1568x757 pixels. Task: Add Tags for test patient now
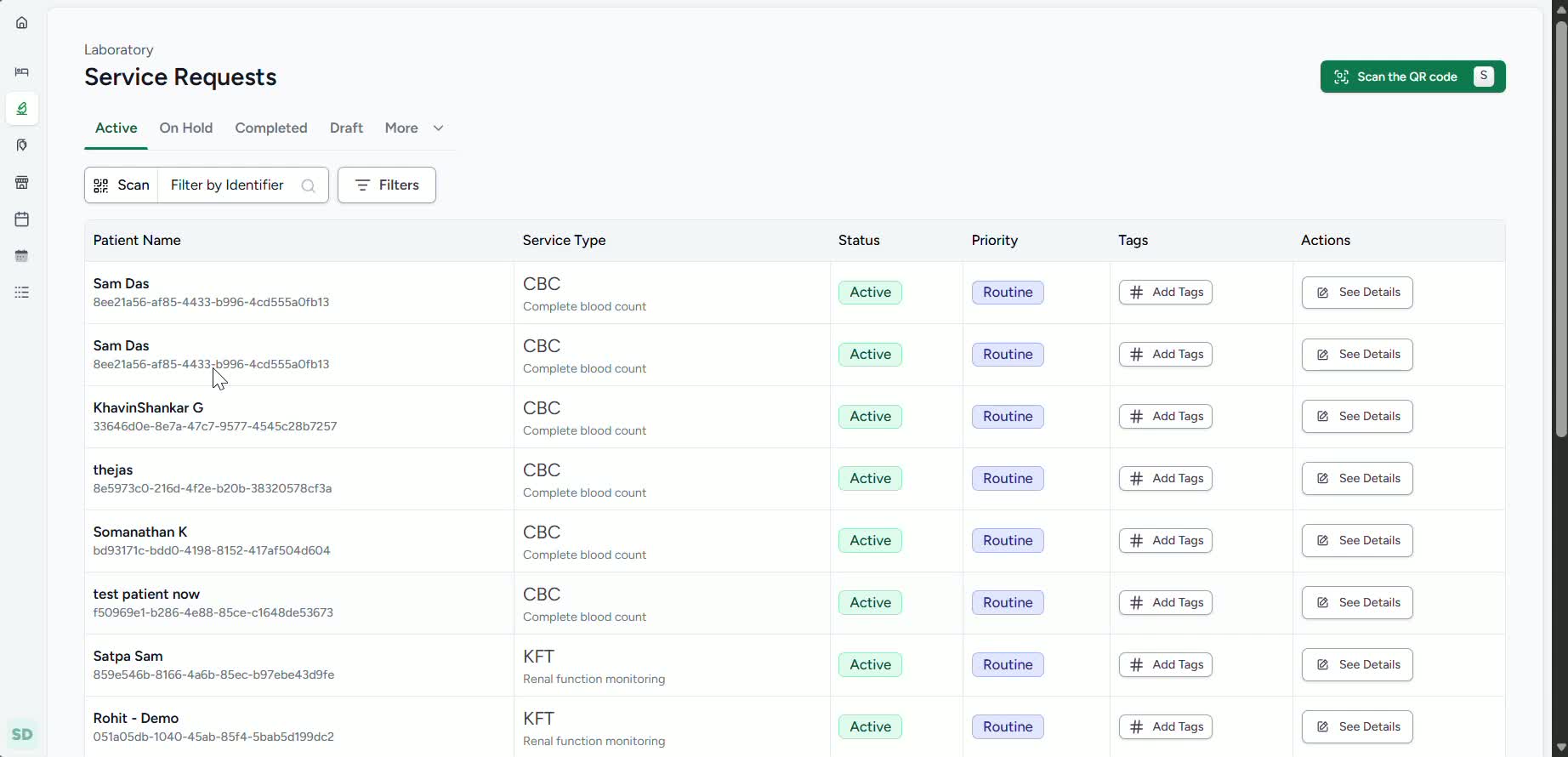[1166, 603]
